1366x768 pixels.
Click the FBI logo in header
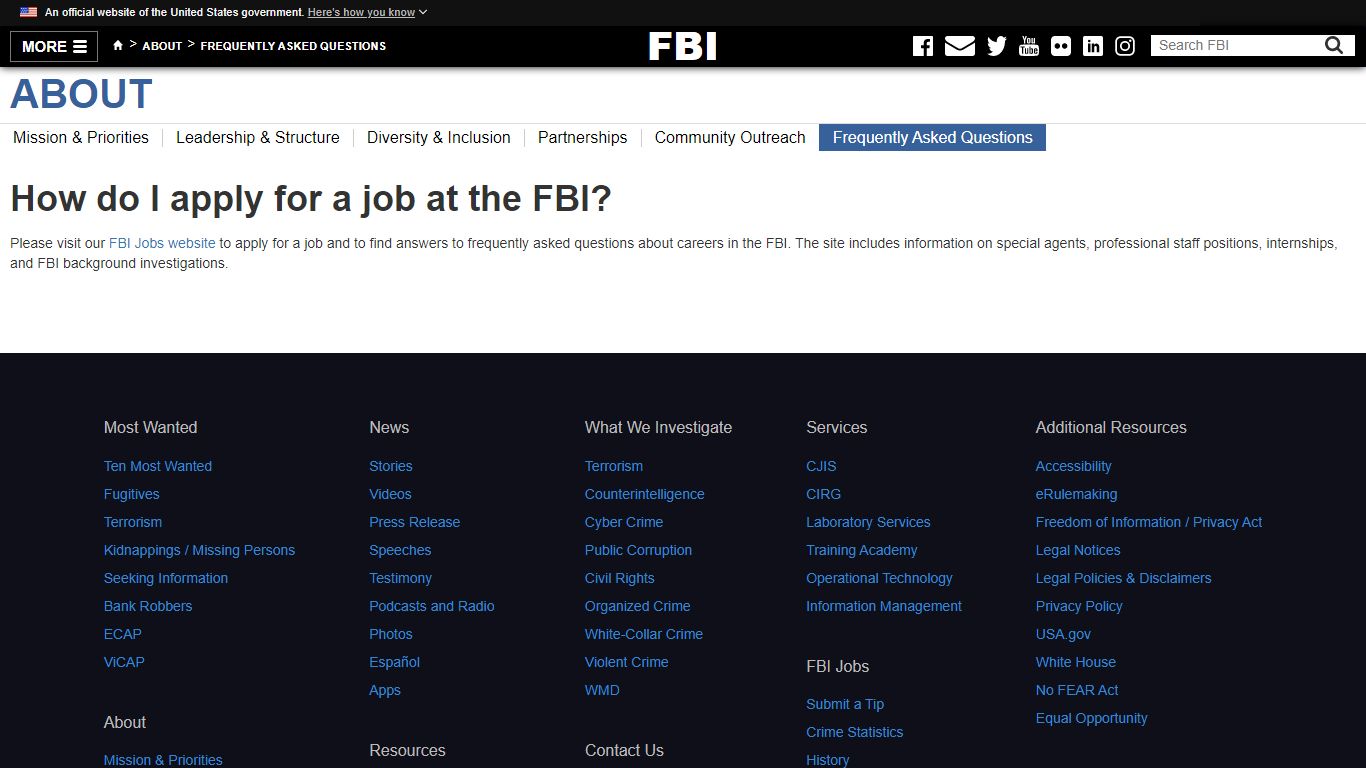(683, 46)
